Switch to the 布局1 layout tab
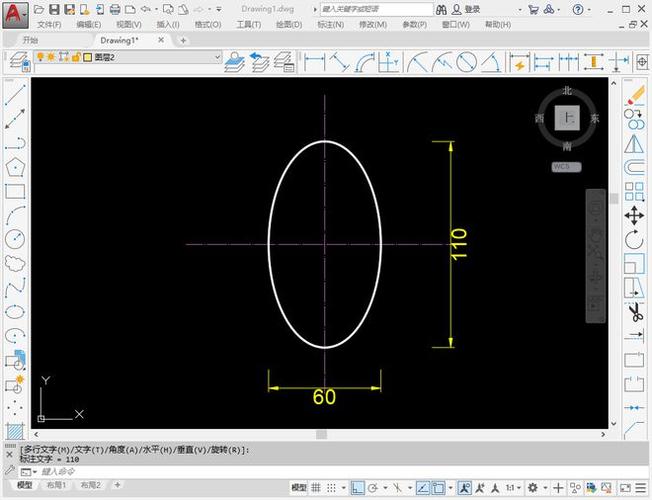This screenshot has height=500, width=652. point(59,485)
